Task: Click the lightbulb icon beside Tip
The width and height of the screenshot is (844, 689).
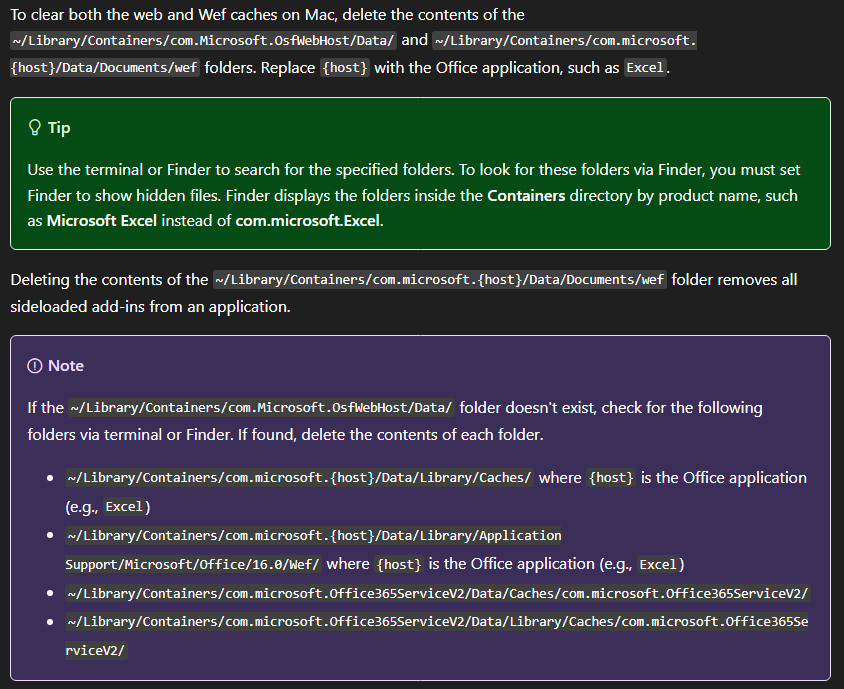Action: click(x=35, y=128)
